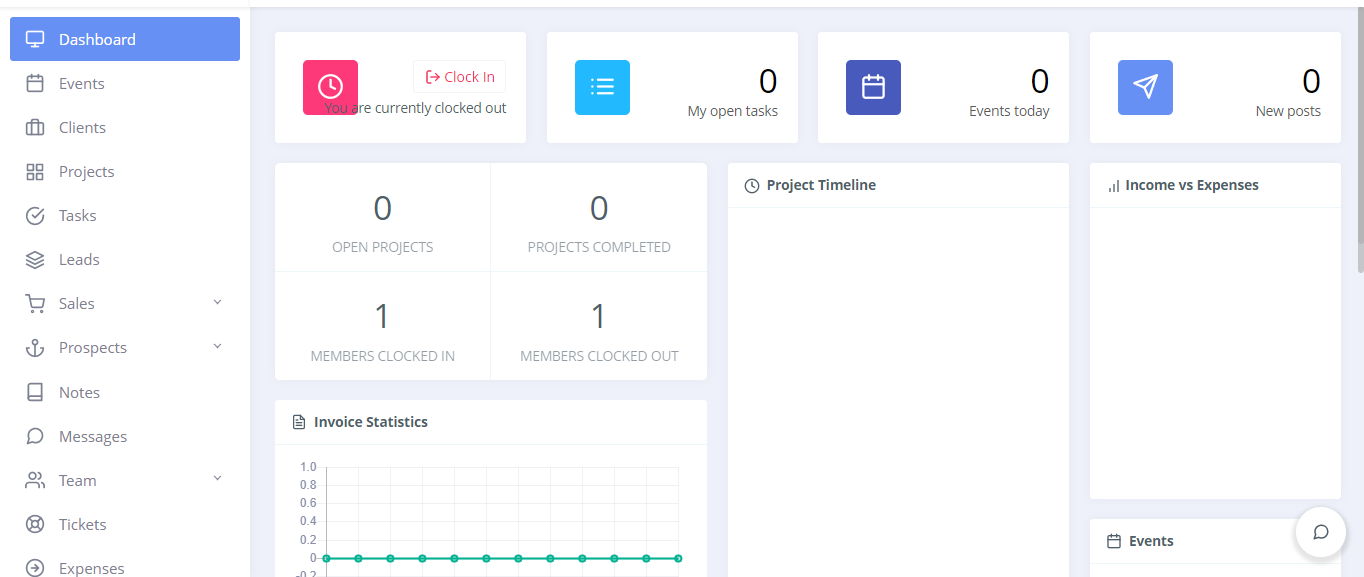Select Messages in the sidebar

(92, 436)
